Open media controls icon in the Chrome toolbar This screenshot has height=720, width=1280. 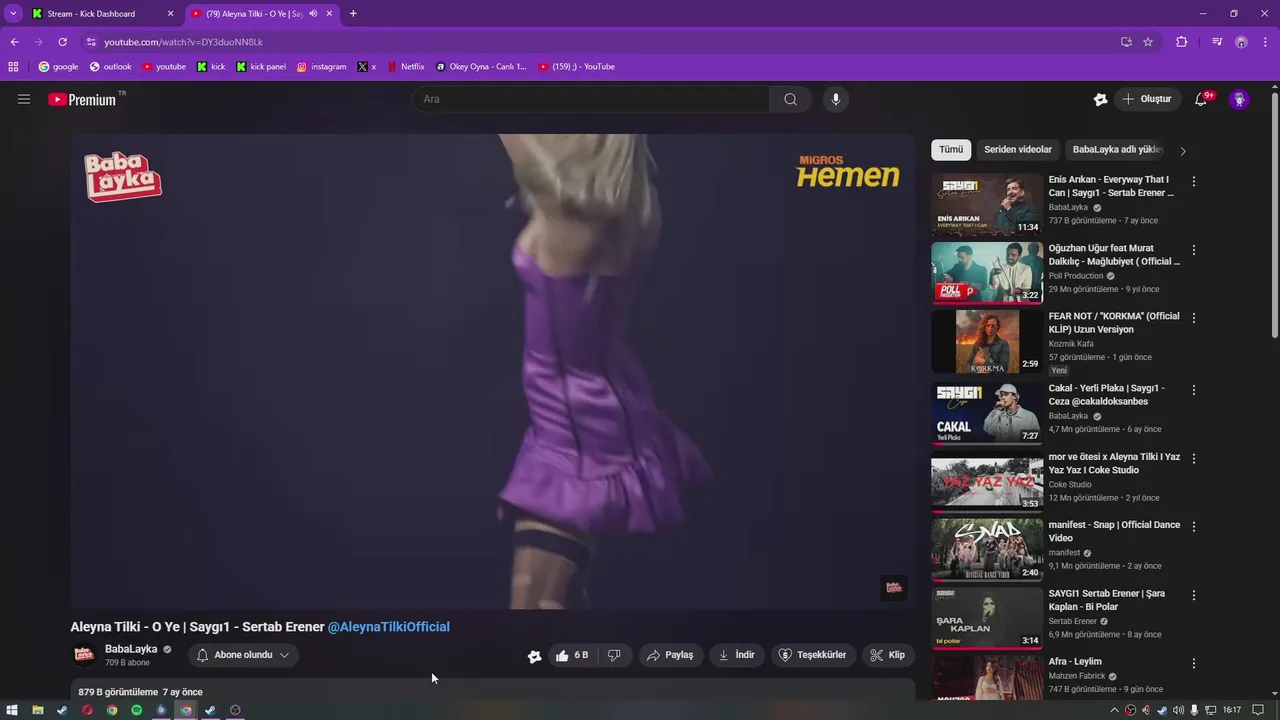click(1217, 42)
